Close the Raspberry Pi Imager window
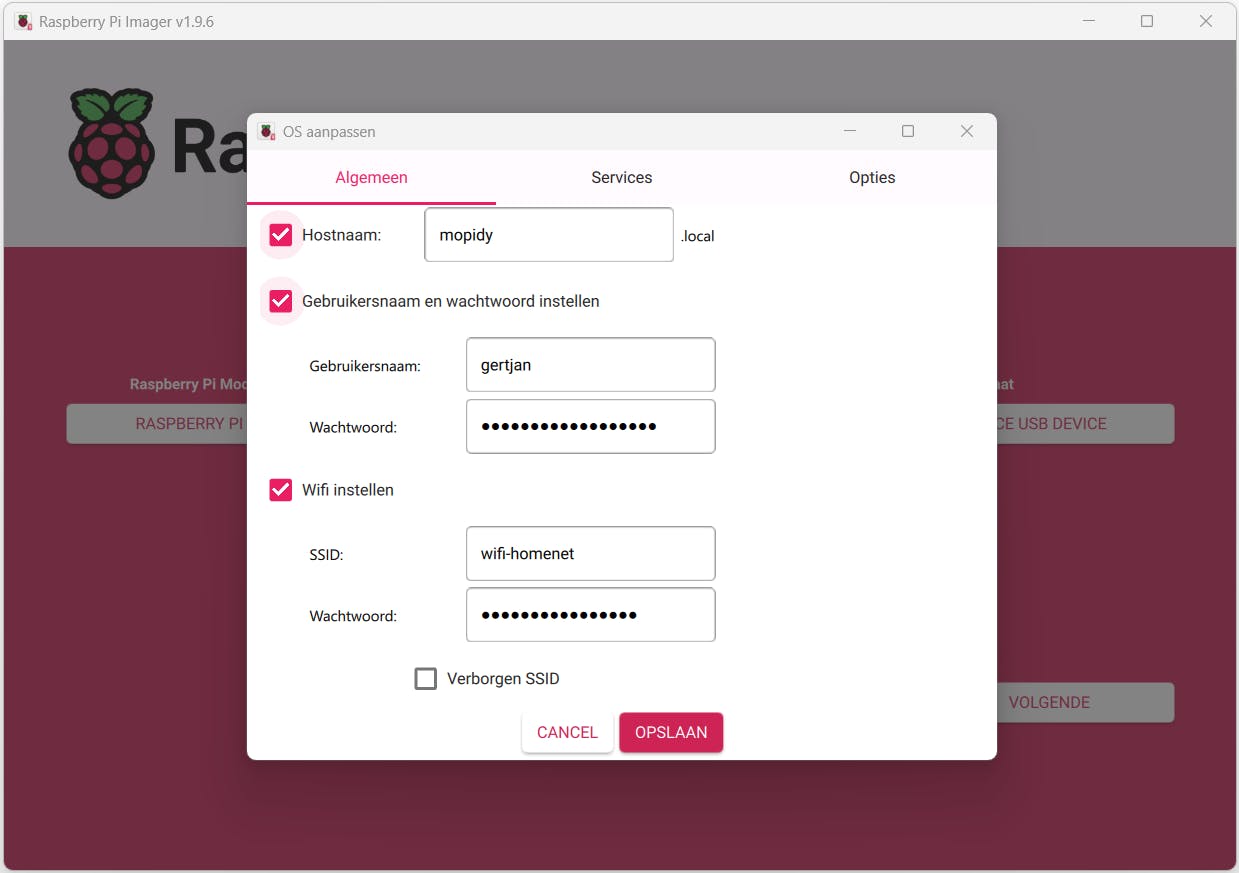This screenshot has height=873, width=1239. tap(1206, 21)
